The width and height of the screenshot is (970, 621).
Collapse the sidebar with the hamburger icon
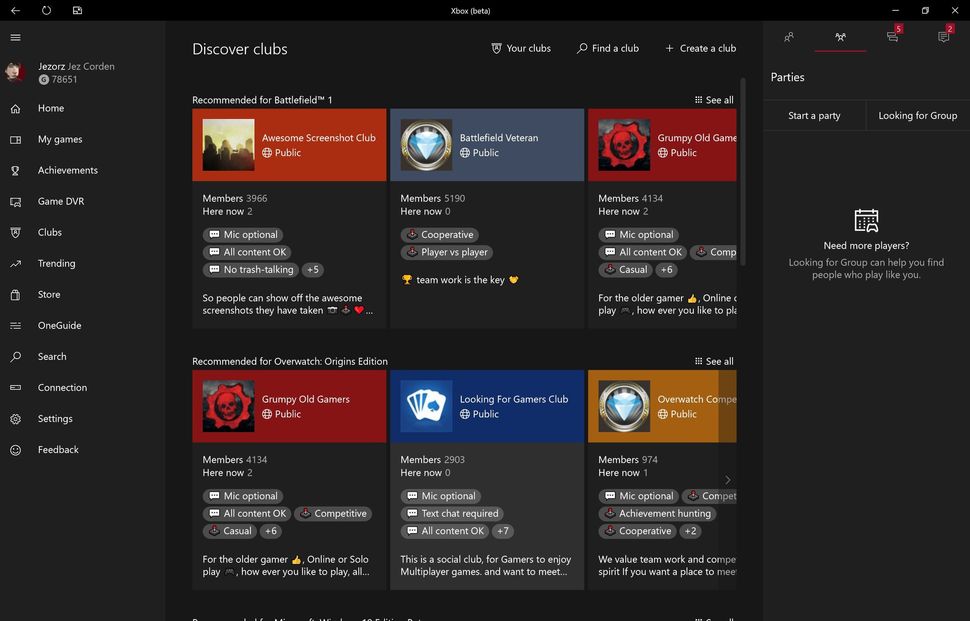coord(15,38)
